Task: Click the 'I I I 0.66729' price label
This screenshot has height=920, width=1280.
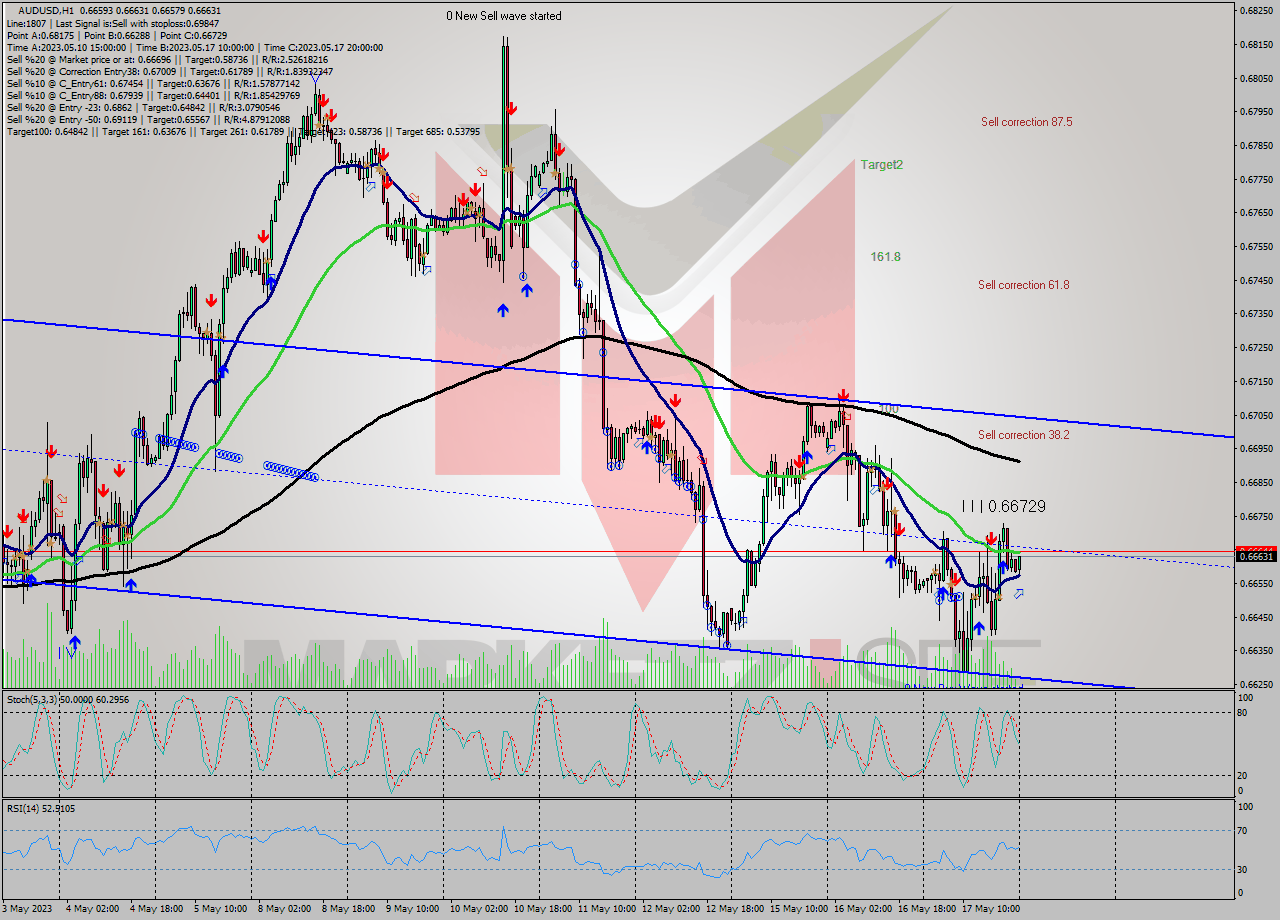Action: point(1003,507)
